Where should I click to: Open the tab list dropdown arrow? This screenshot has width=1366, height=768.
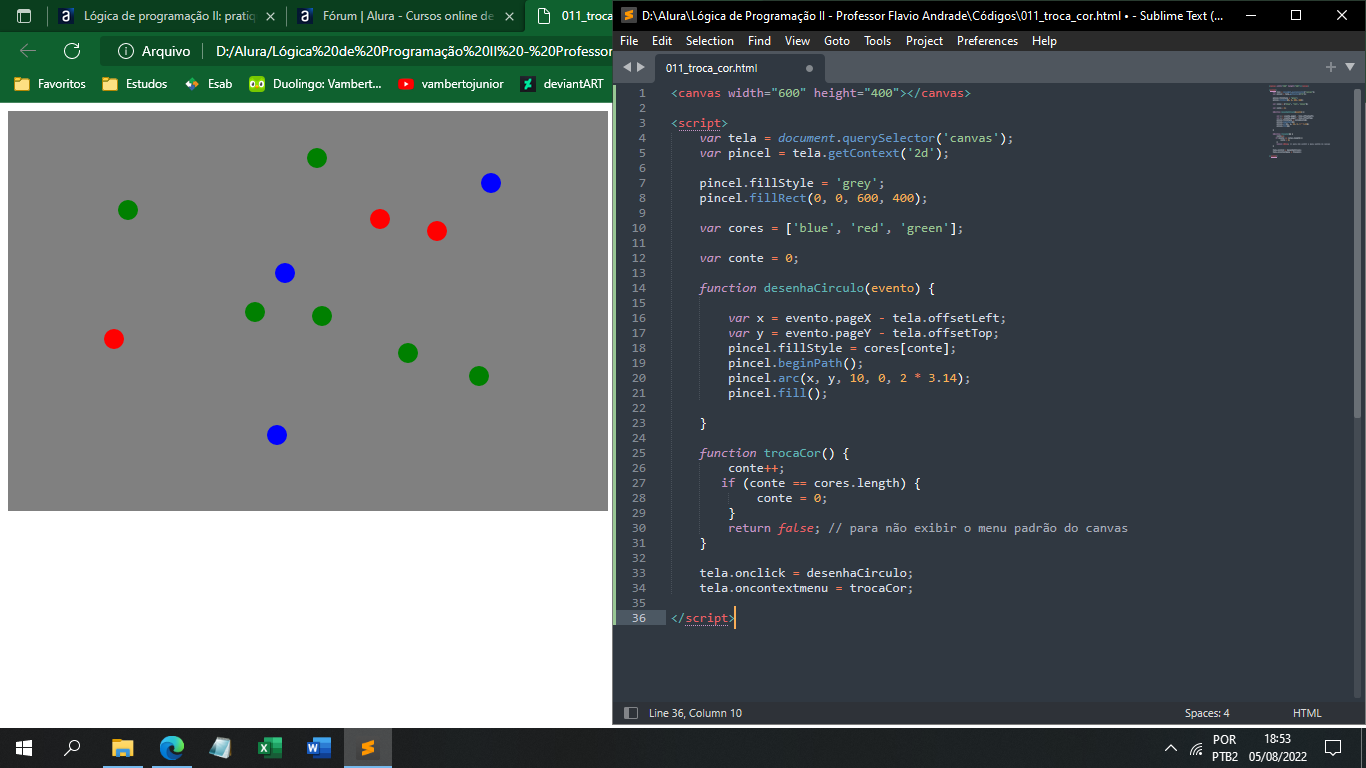coord(1350,67)
